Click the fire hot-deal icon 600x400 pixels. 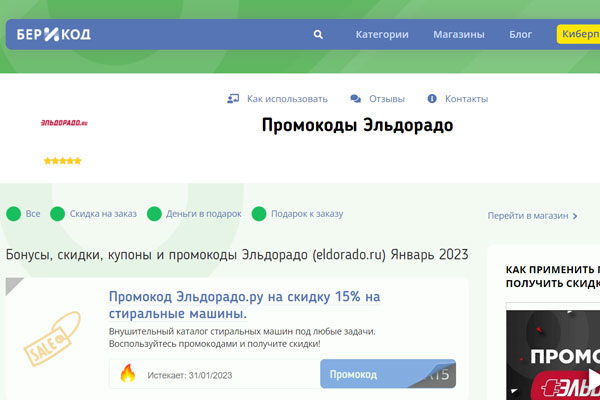(x=128, y=373)
